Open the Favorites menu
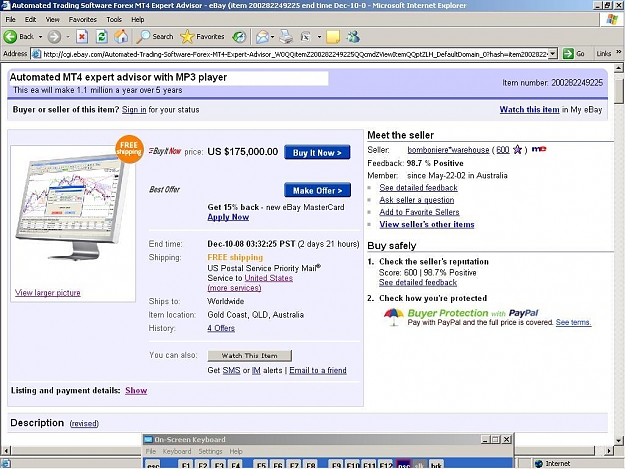Screen dimensions: 625x469 tap(83, 20)
